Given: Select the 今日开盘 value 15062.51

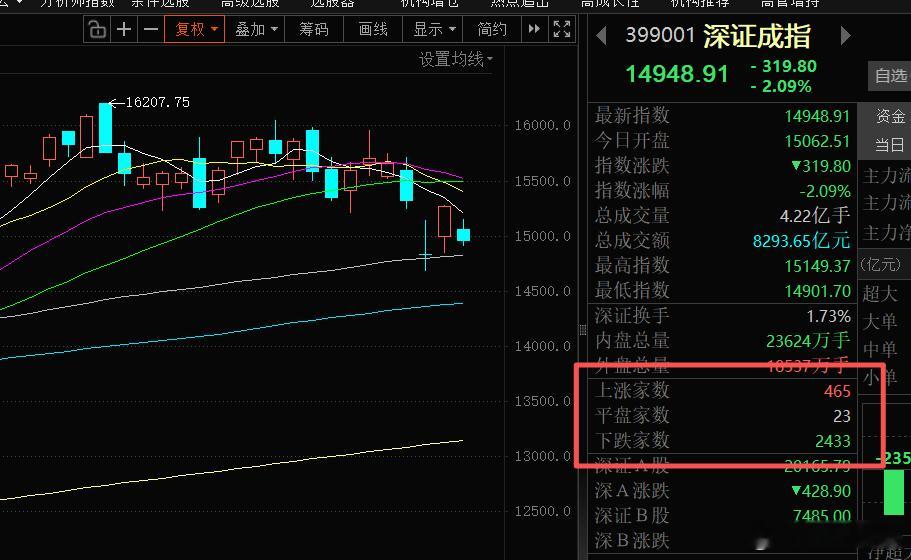Looking at the screenshot, I should (817, 141).
